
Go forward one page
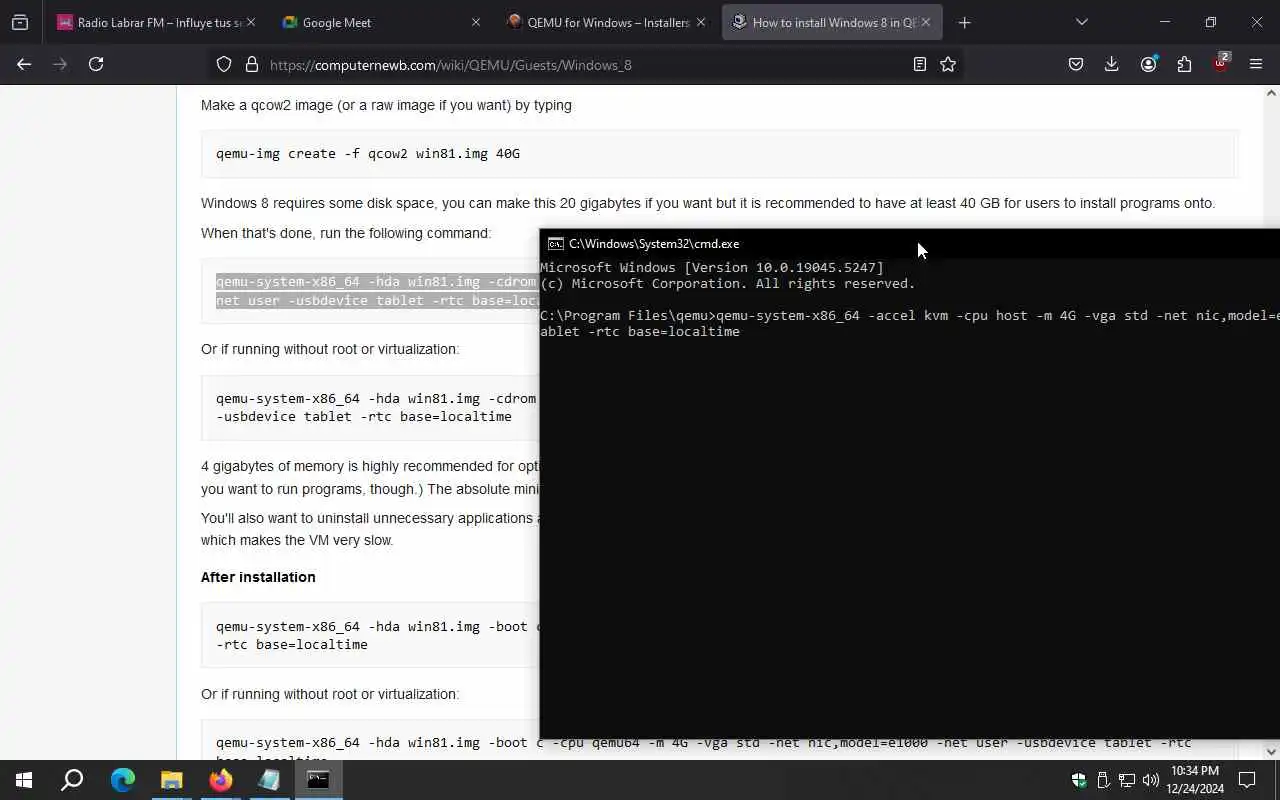click(x=60, y=64)
